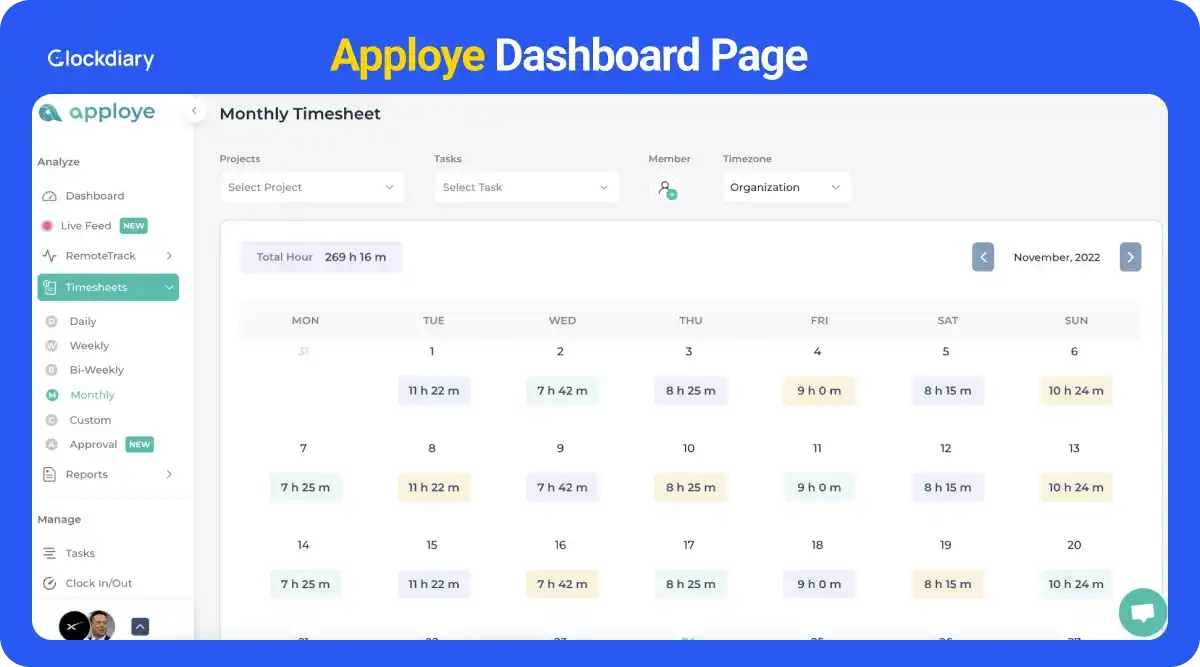This screenshot has height=667, width=1200.
Task: Click the Total Hour 269 h 16 m box
Action: [321, 257]
